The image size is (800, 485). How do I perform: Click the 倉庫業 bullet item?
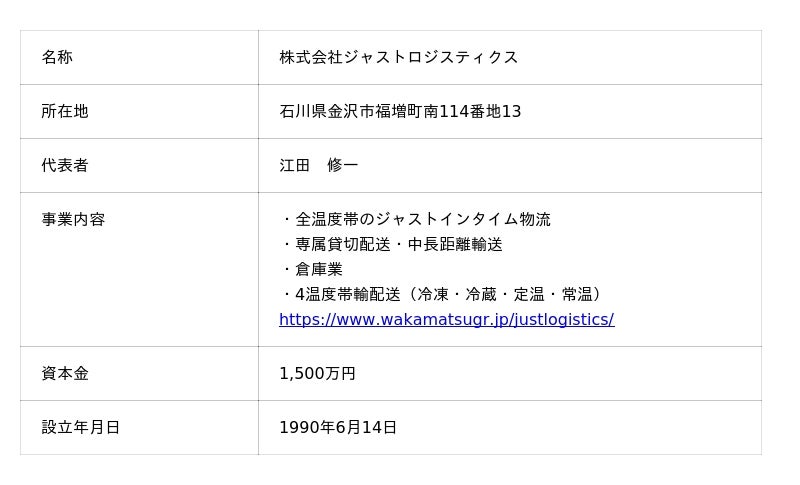click(x=319, y=270)
